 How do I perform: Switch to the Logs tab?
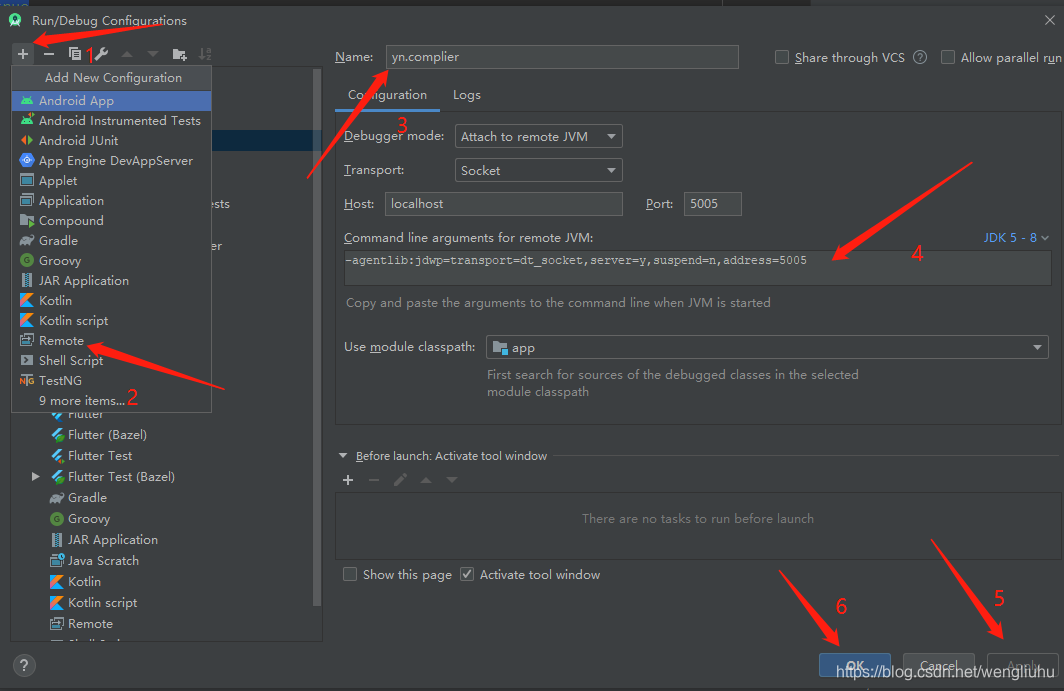[467, 95]
